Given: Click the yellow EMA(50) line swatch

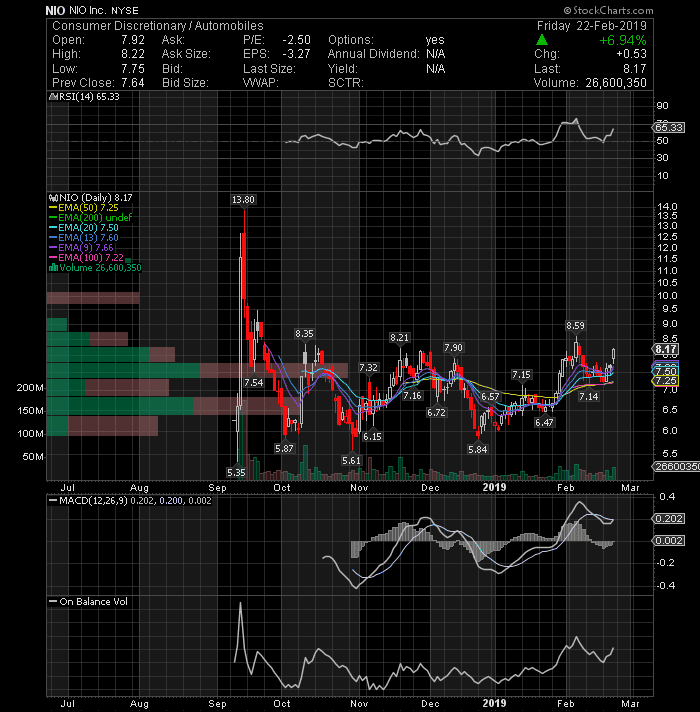Looking at the screenshot, I should 53,208.
